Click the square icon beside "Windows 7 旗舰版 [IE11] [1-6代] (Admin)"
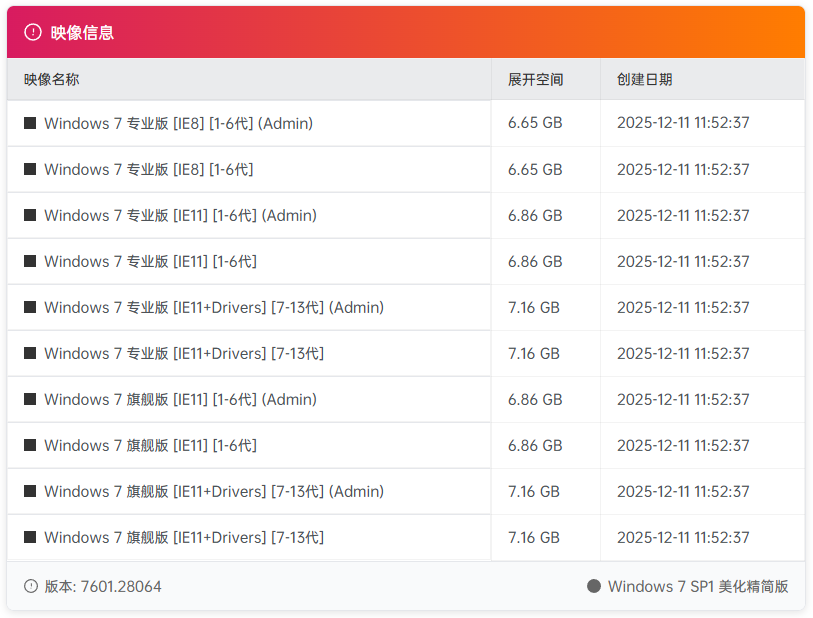This screenshot has height=618, width=813. pos(28,399)
